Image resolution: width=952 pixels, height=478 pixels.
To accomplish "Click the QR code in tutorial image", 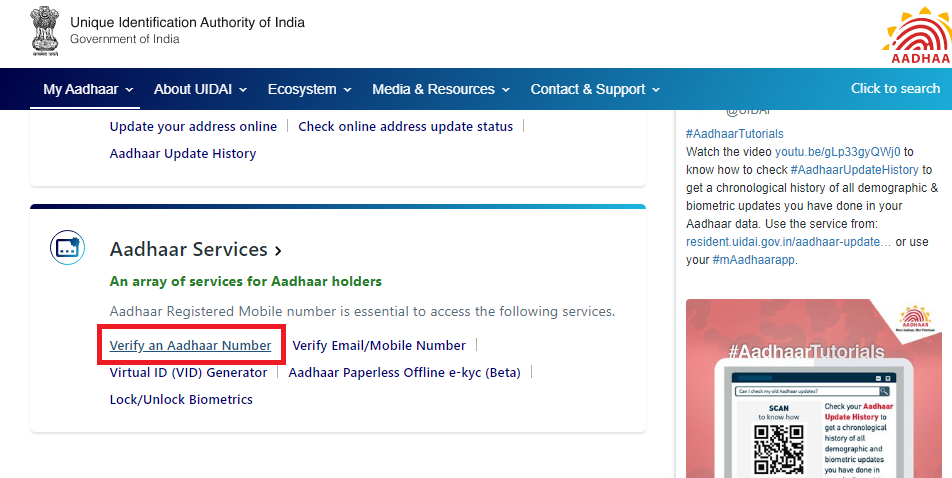I will (779, 449).
